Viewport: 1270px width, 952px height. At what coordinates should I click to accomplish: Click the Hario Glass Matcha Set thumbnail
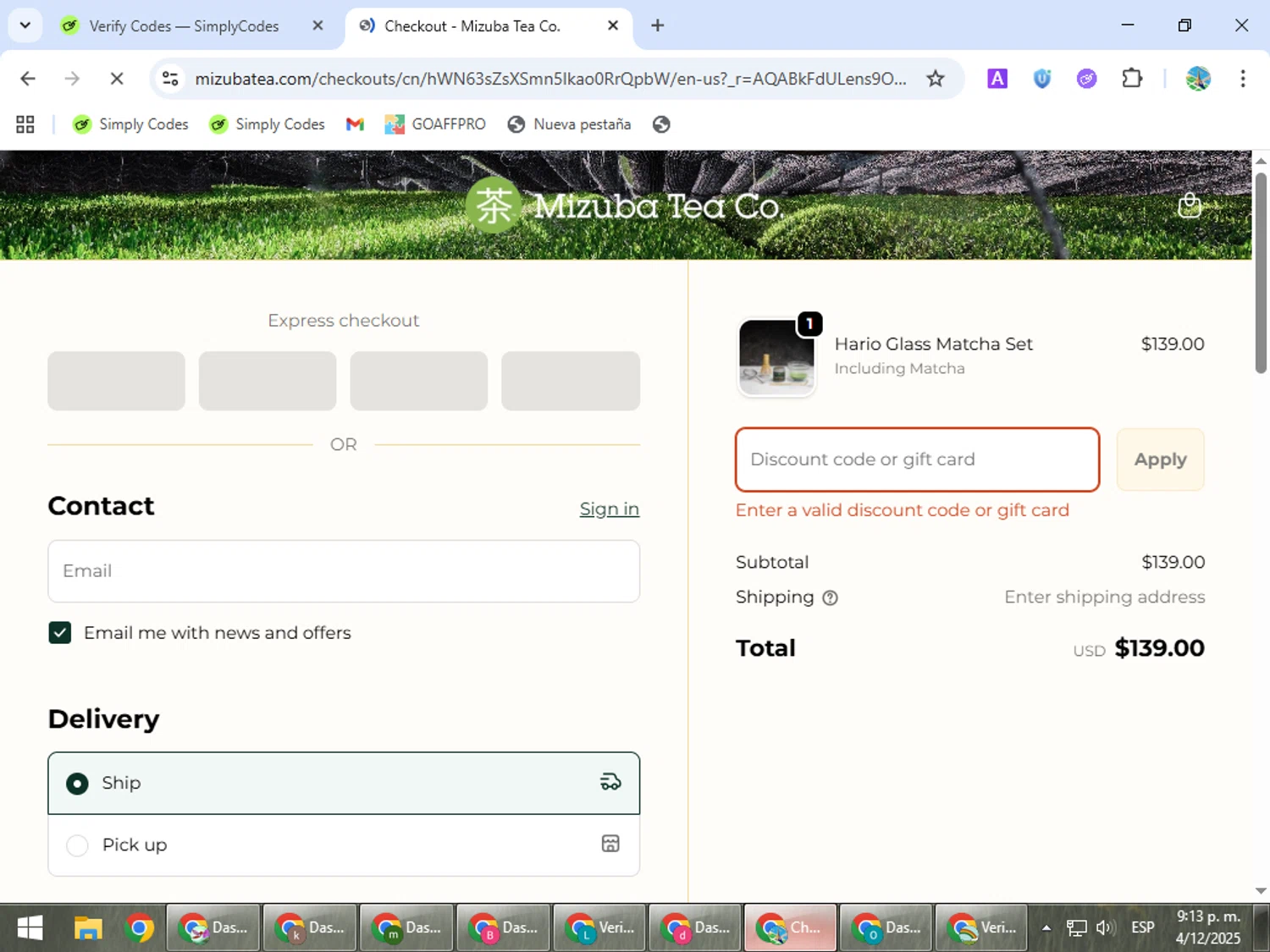coord(776,357)
